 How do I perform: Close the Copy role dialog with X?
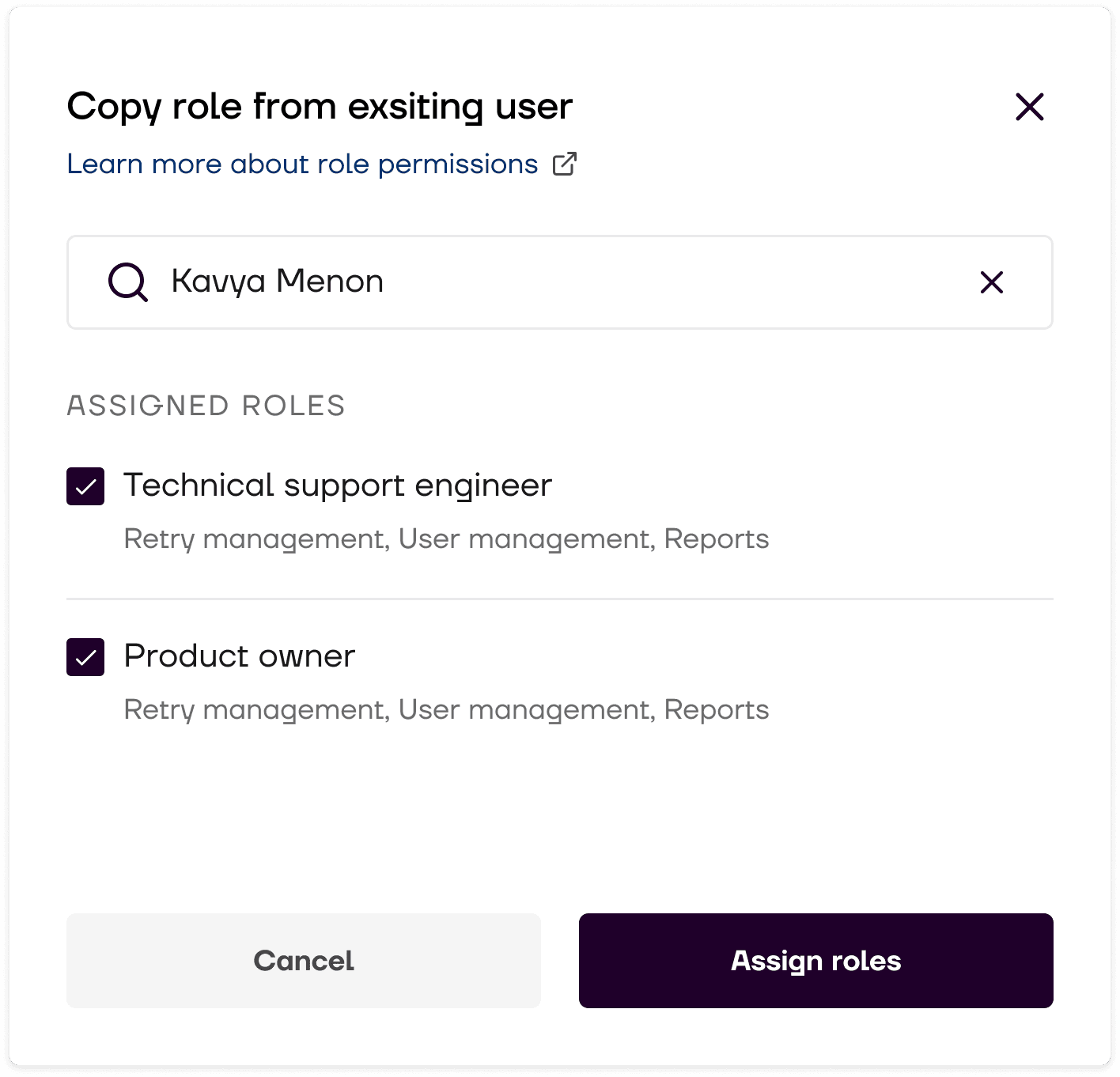click(x=1029, y=107)
